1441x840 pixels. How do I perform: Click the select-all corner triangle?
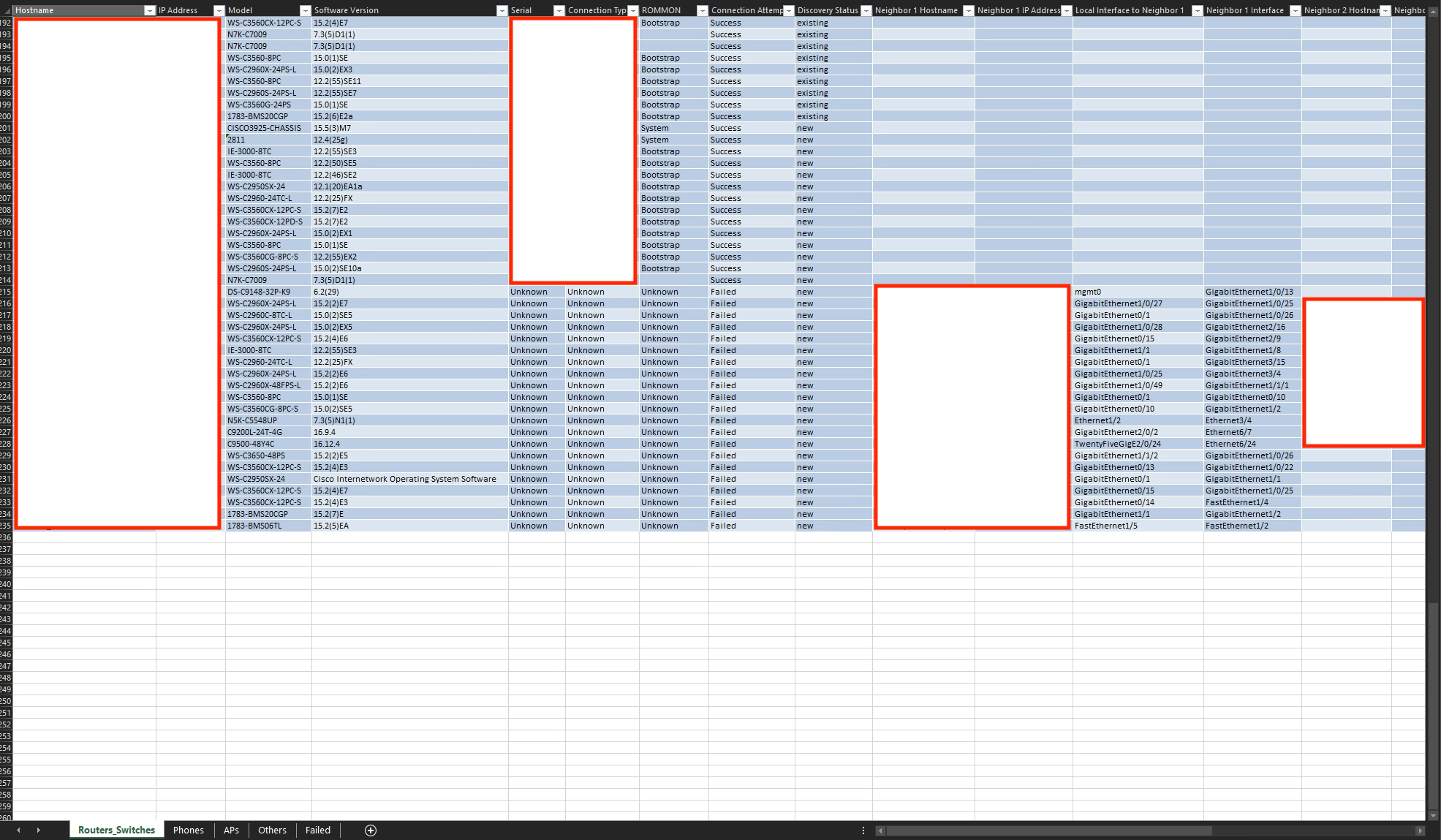click(7, 10)
